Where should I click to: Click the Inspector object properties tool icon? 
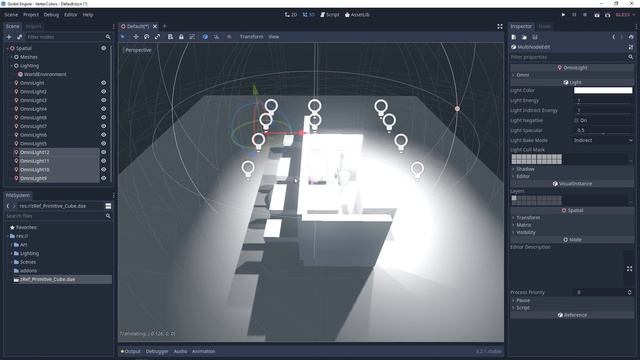coord(631,47)
